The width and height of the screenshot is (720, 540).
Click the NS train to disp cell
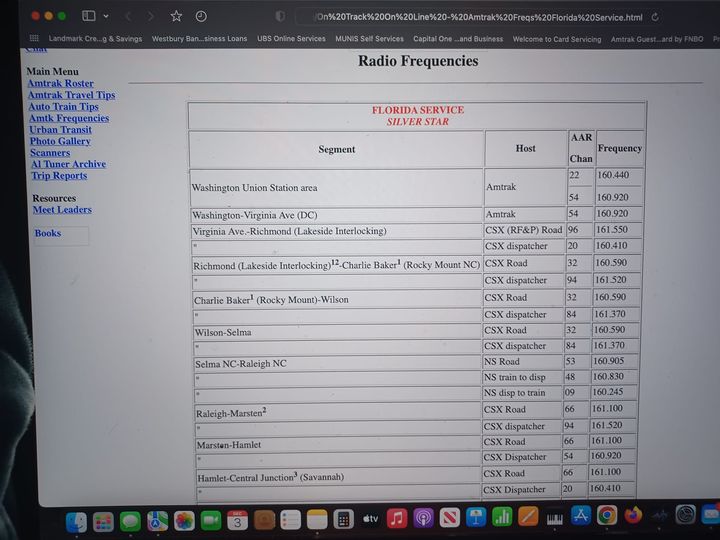coord(522,377)
